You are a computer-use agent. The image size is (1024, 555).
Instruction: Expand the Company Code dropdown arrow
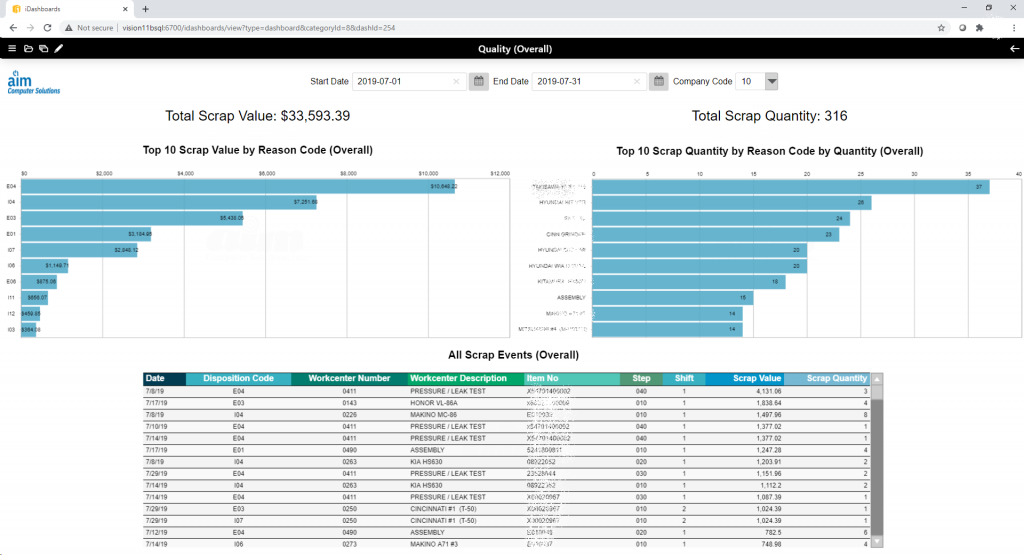pos(771,81)
